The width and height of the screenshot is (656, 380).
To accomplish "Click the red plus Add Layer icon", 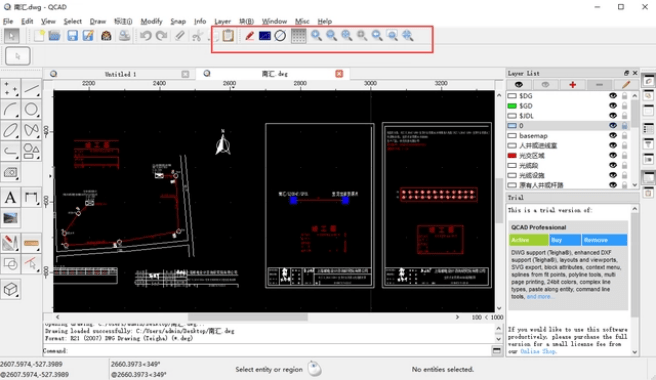I will [x=572, y=85].
